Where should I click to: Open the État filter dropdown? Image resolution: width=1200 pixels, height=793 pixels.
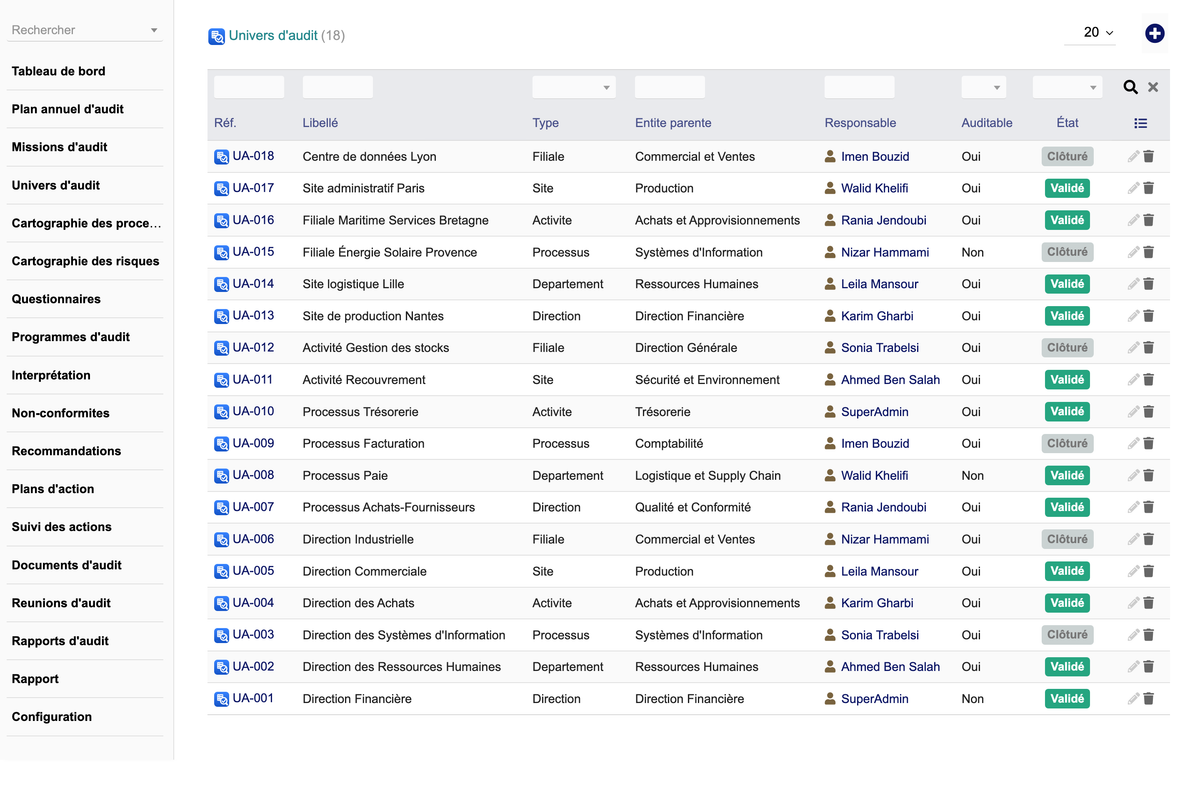(1067, 87)
